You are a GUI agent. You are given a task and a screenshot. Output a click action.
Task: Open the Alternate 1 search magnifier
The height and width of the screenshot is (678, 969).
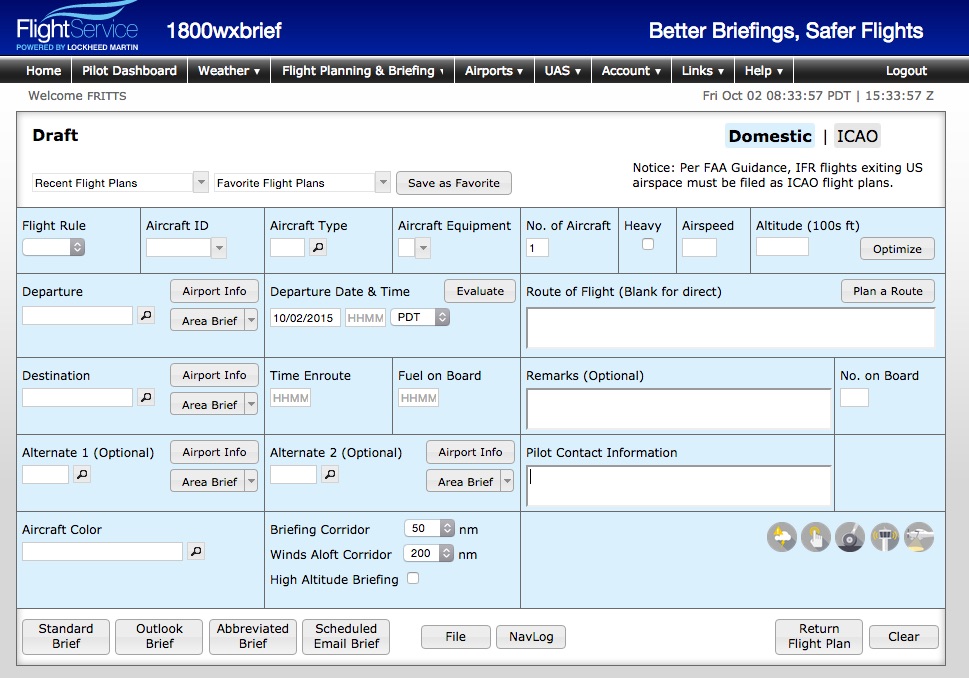[82, 474]
